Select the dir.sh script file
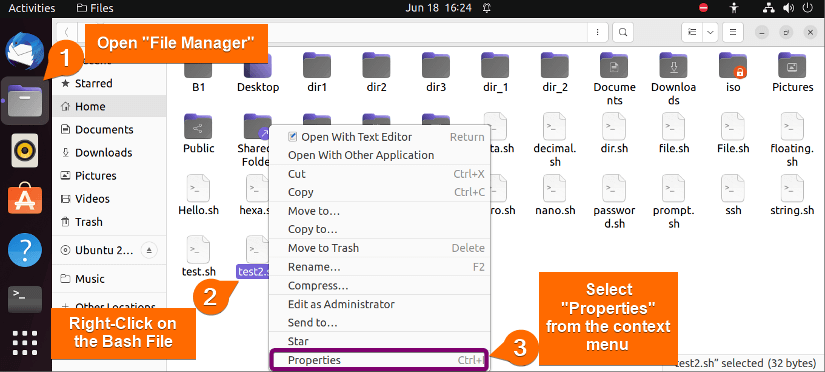Screen dimensions: 825x372 [614, 134]
